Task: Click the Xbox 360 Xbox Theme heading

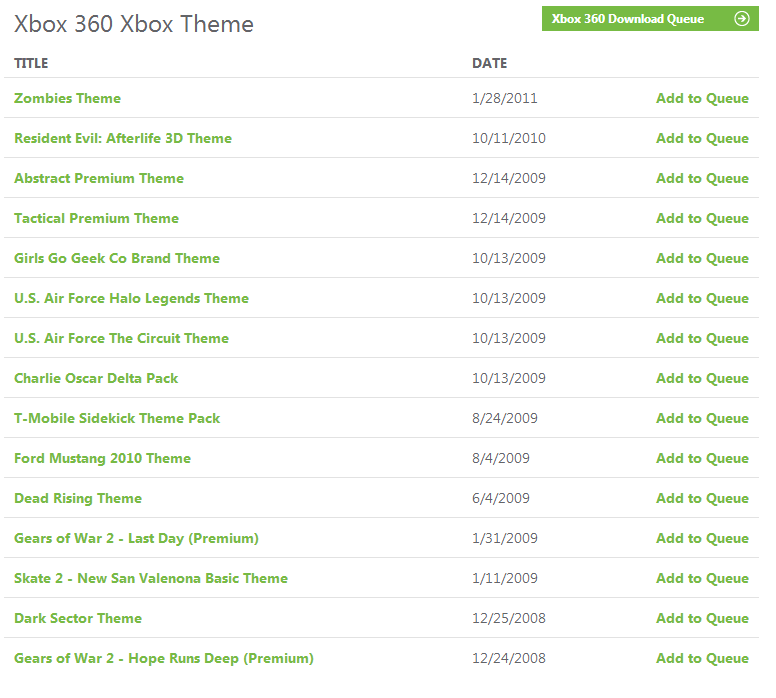Action: 134,24
